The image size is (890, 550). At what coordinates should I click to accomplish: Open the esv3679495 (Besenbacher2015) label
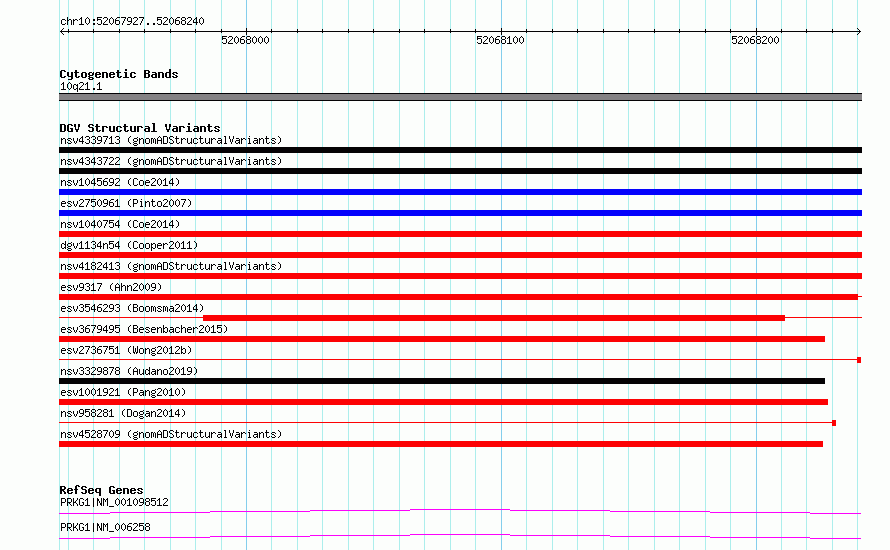click(x=144, y=329)
